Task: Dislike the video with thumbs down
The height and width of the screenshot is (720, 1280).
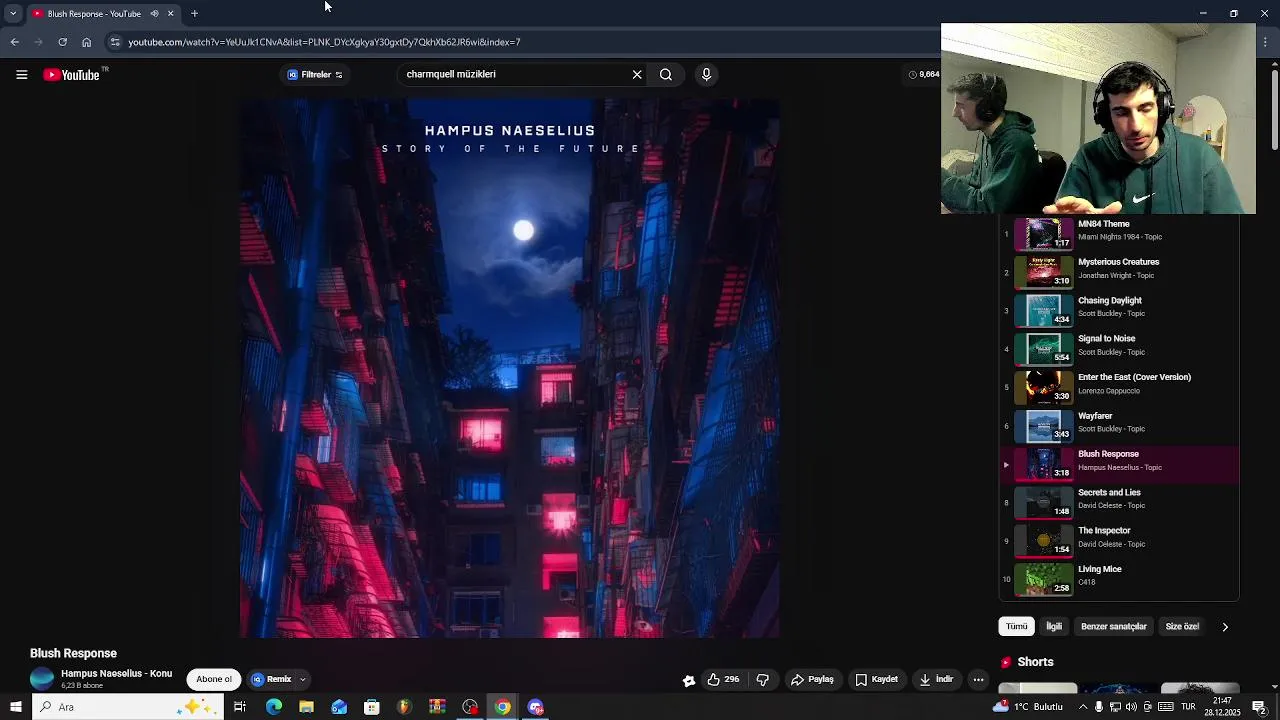Action: point(763,679)
